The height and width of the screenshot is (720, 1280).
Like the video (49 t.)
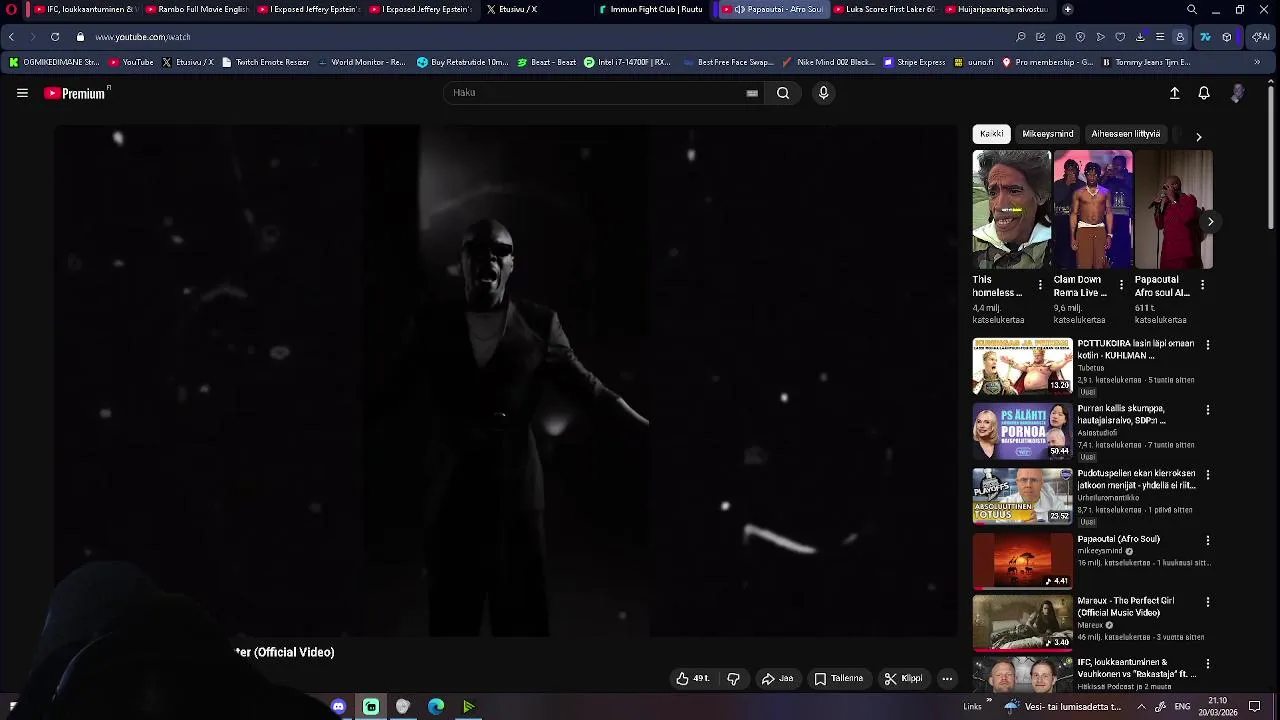(x=692, y=678)
